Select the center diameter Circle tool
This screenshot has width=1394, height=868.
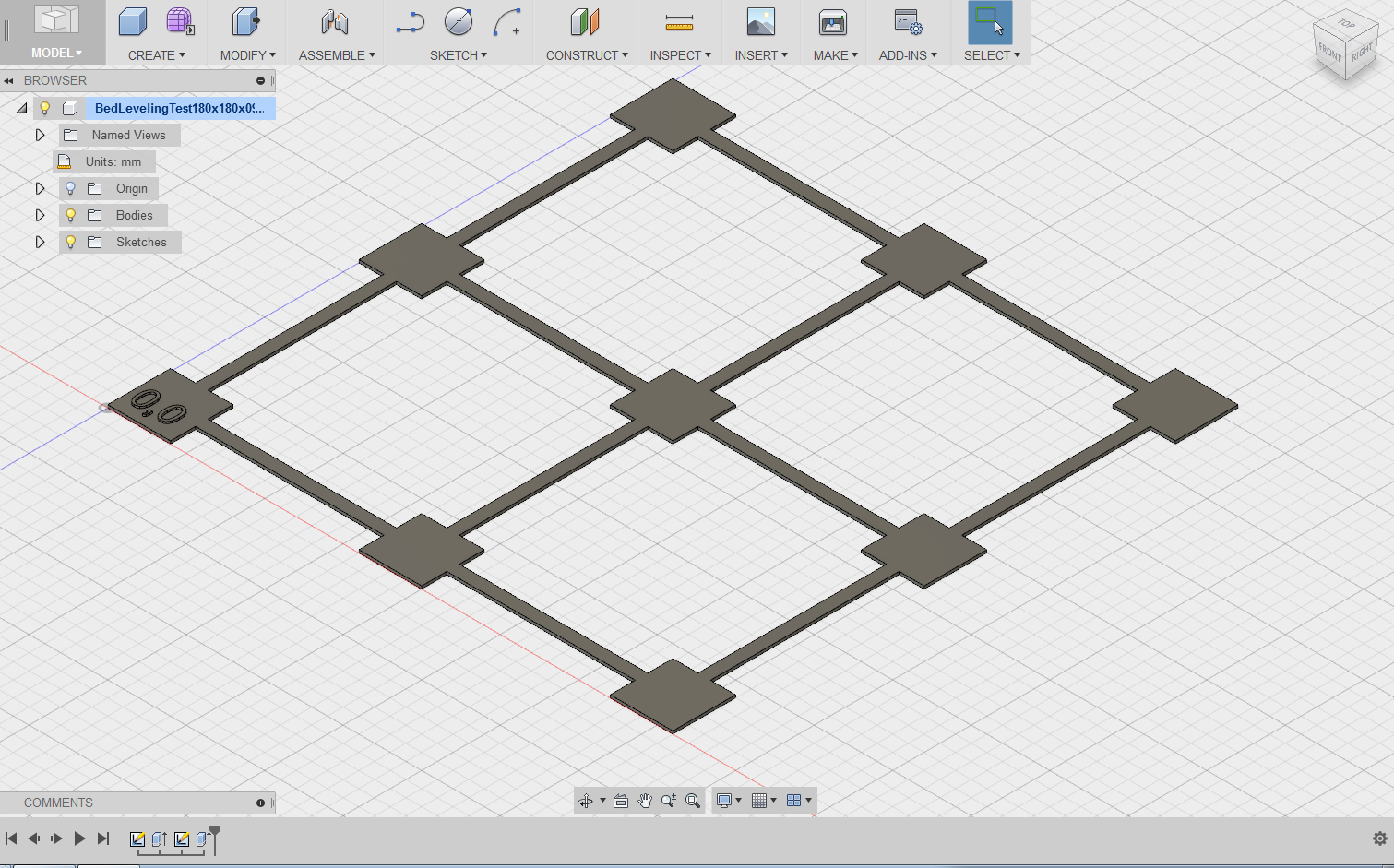coord(459,22)
